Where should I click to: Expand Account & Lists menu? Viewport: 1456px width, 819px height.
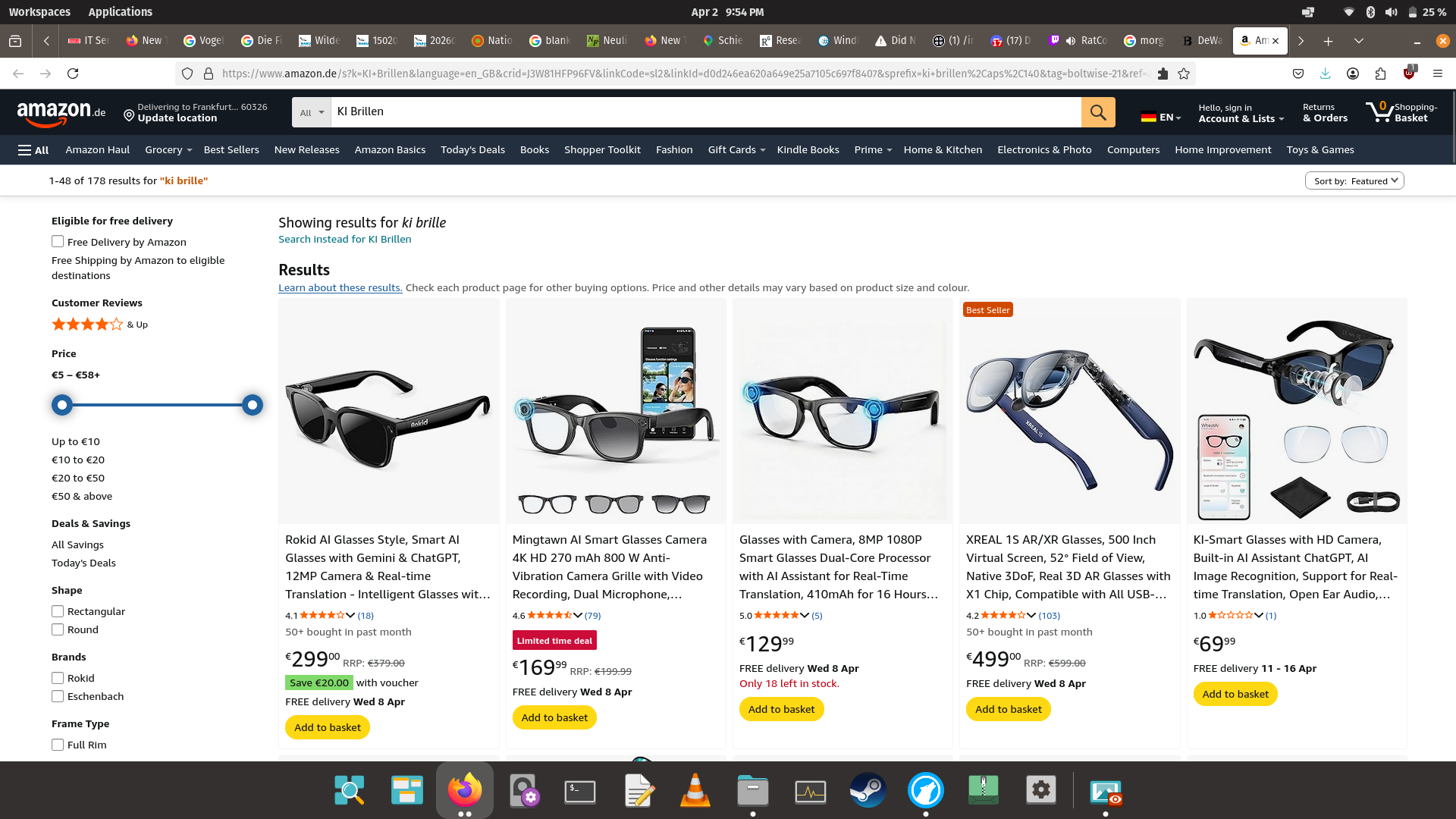click(x=1241, y=113)
